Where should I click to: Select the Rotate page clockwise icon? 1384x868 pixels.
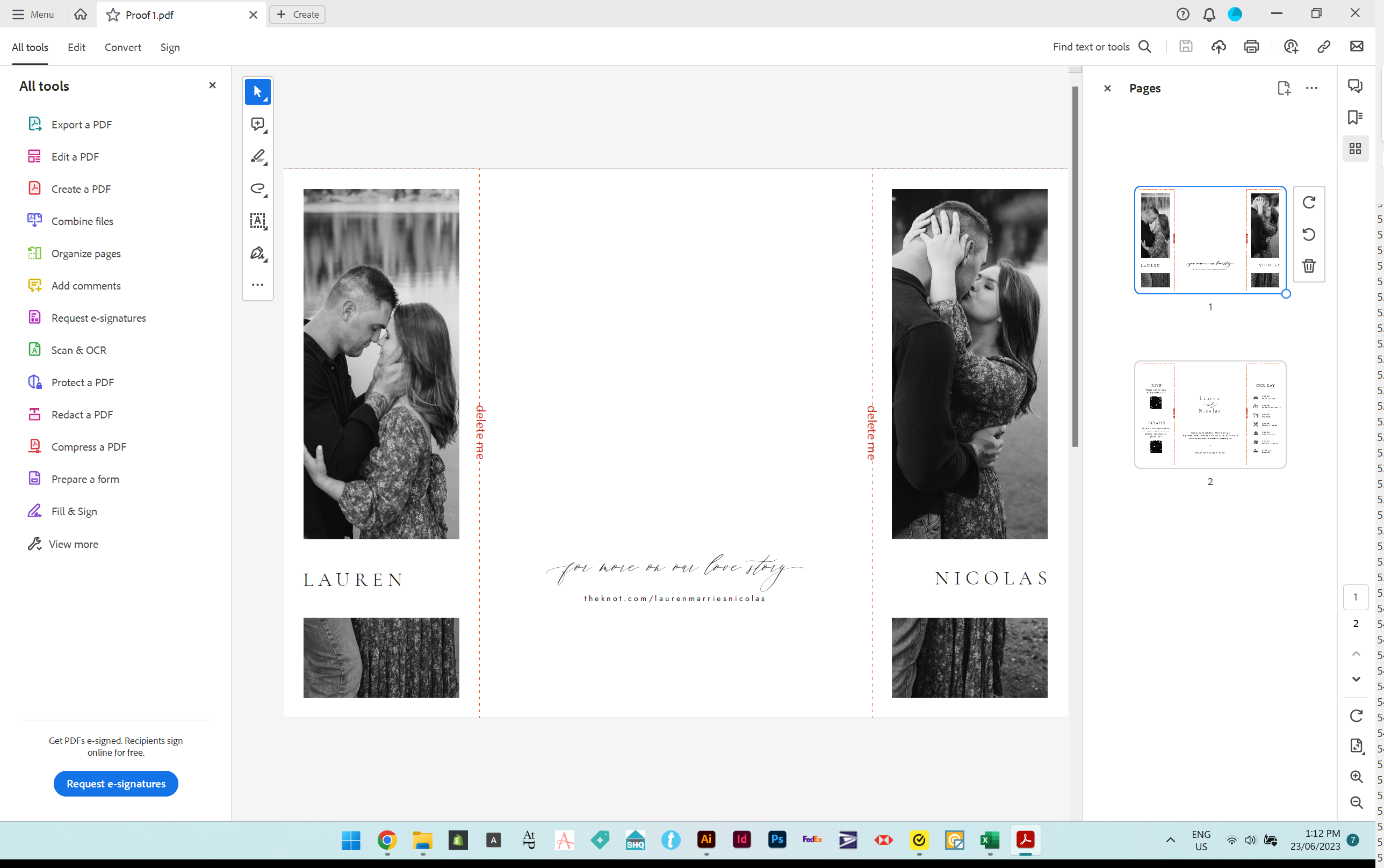(x=1309, y=201)
